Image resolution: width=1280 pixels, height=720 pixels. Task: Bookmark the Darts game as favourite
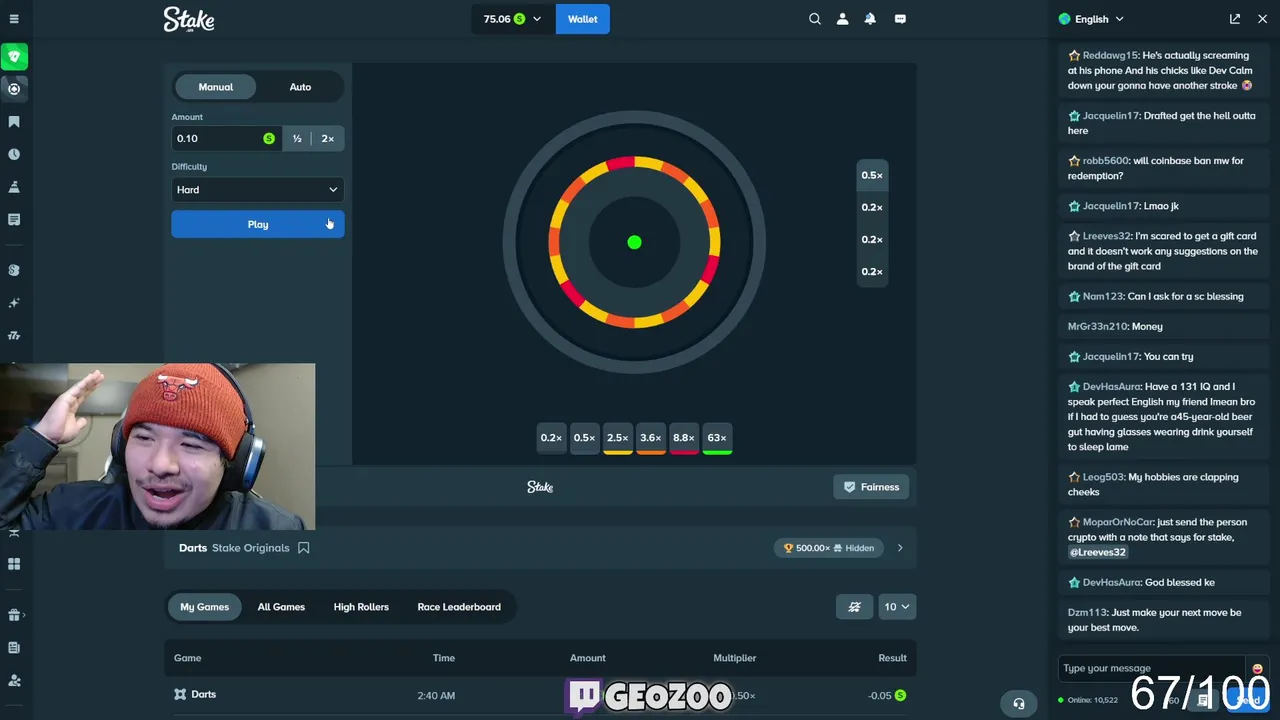coord(304,548)
